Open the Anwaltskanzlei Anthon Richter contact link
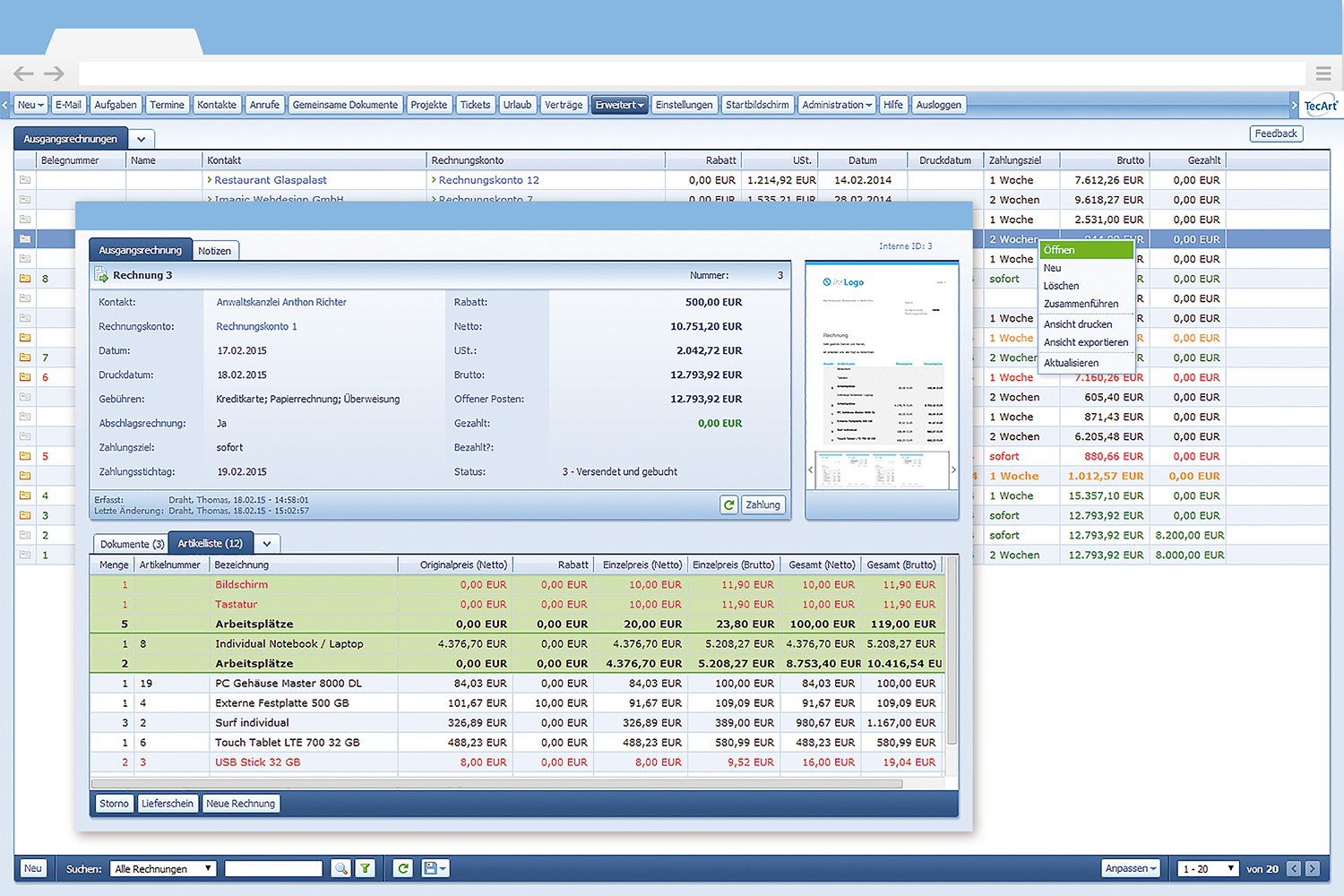This screenshot has width=1344, height=896. pyautogui.click(x=281, y=302)
